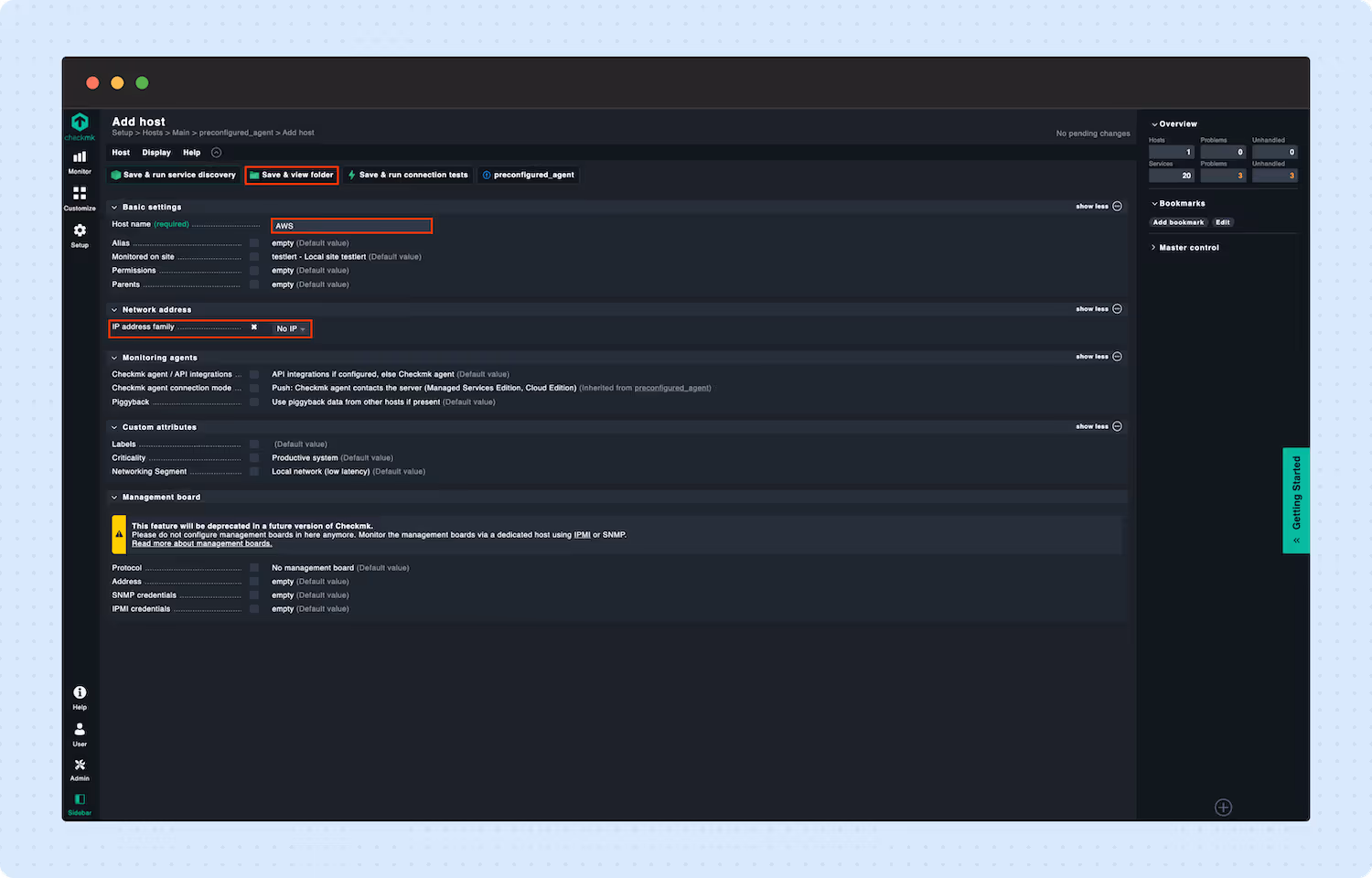The image size is (1372, 878).
Task: Open the No IP address family dropdown
Action: point(289,328)
